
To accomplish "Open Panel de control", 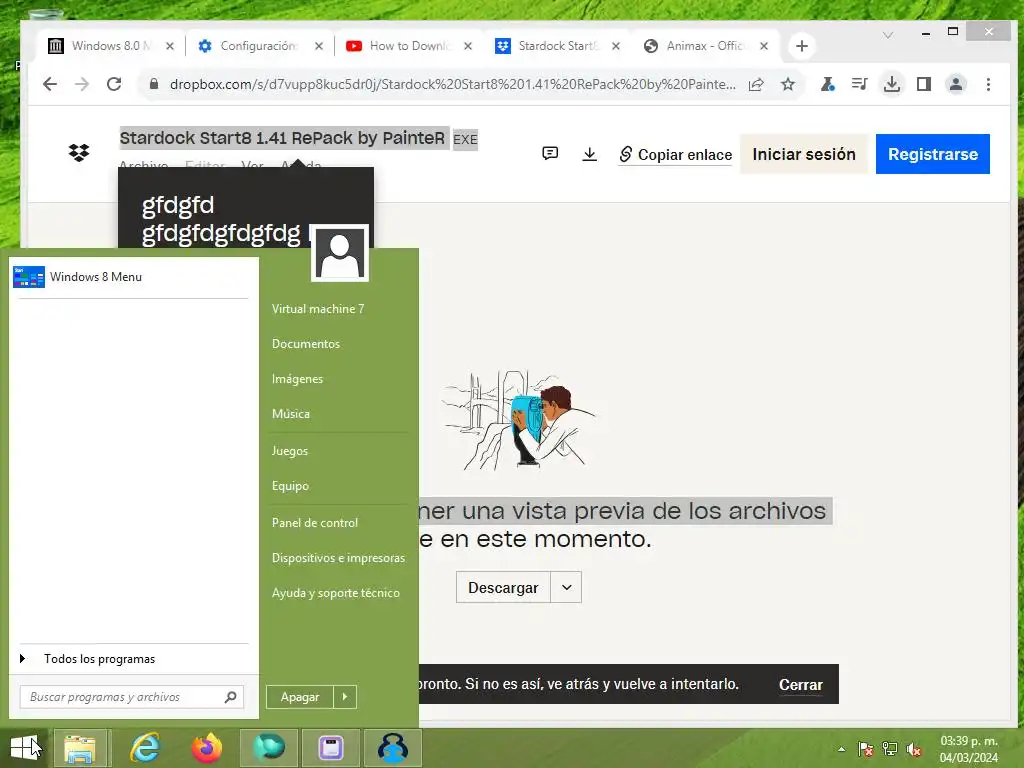I will pos(315,522).
